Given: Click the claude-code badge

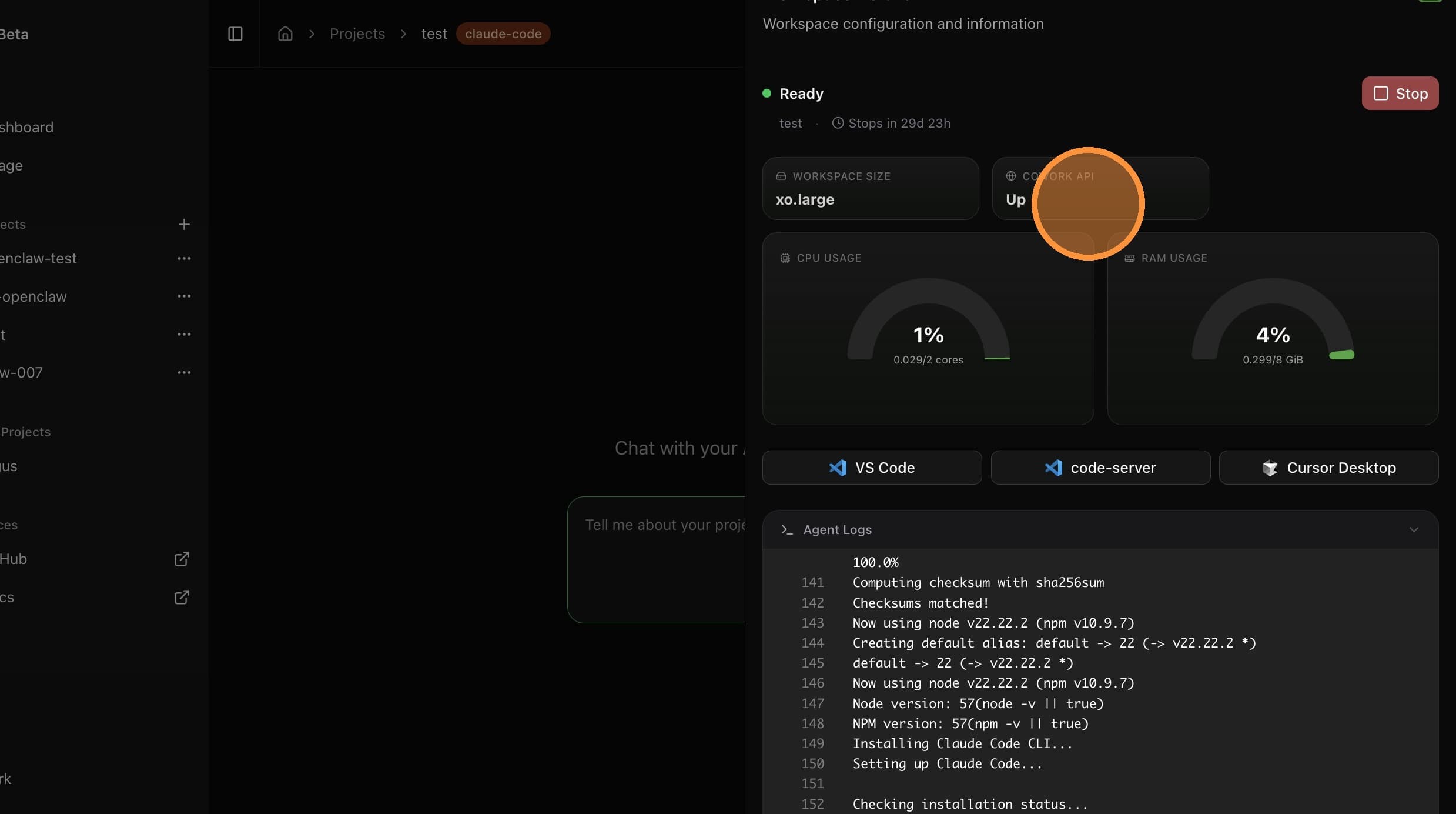Looking at the screenshot, I should tap(503, 34).
